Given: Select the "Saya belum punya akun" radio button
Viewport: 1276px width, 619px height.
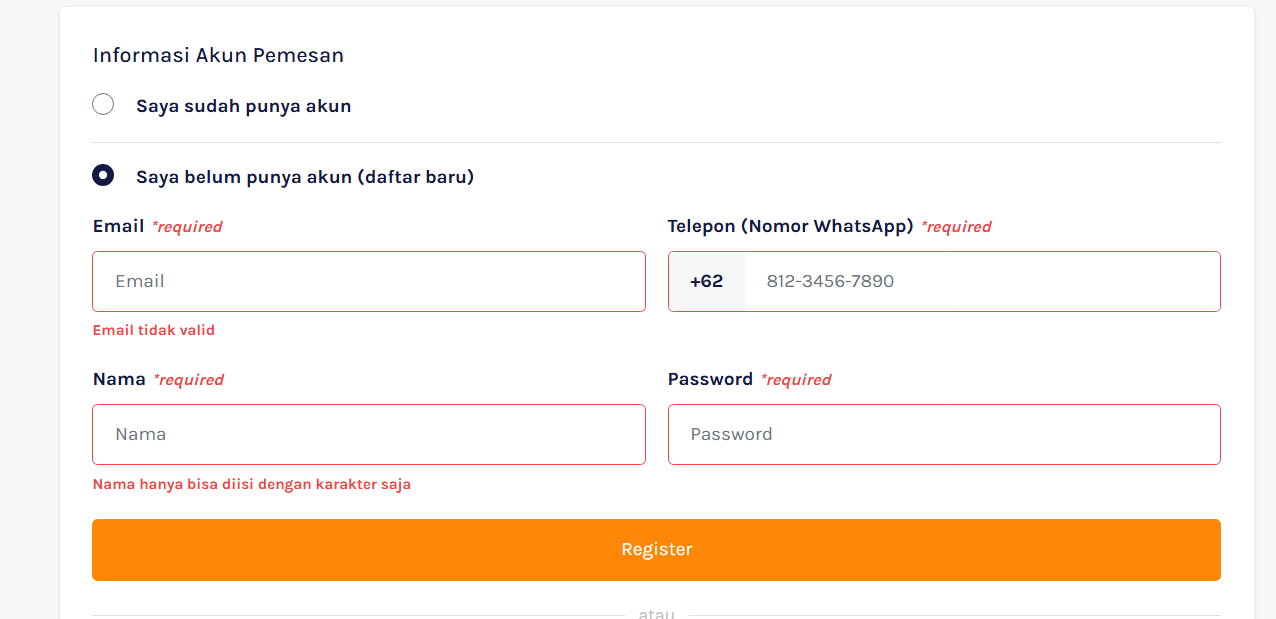Looking at the screenshot, I should coord(103,176).
